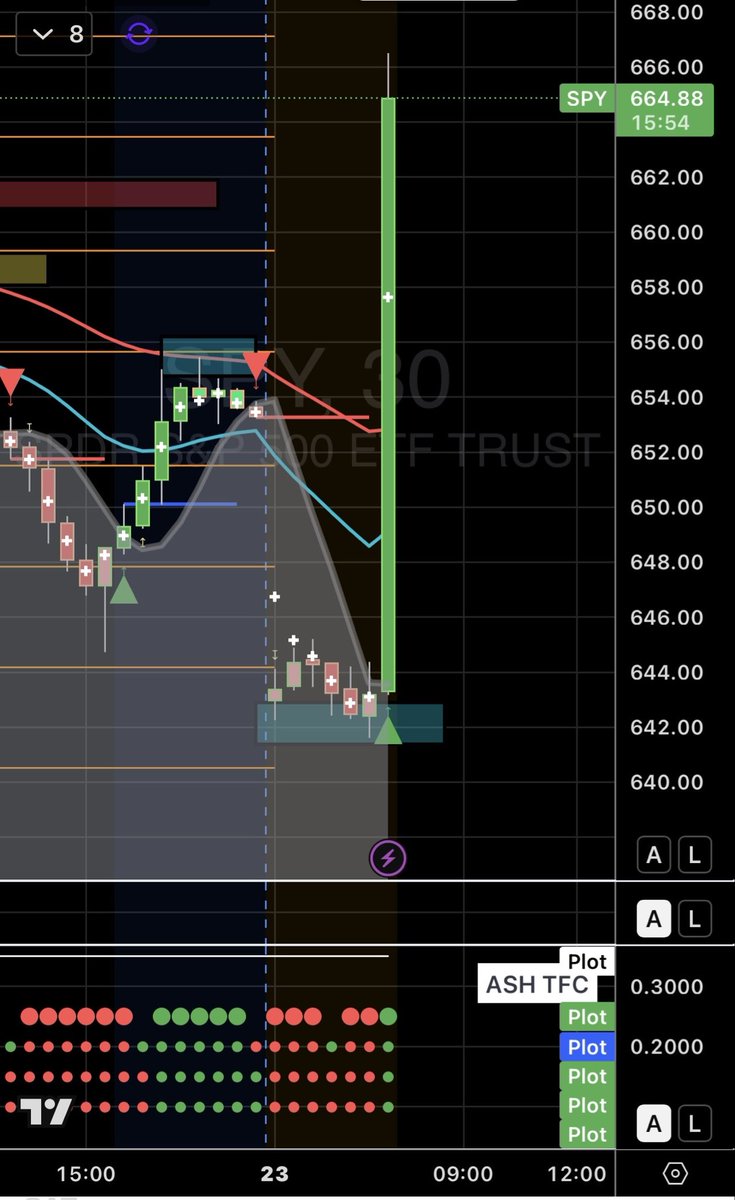The width and height of the screenshot is (735, 1200).
Task: Select the ASH TFC indicator label
Action: tap(537, 985)
